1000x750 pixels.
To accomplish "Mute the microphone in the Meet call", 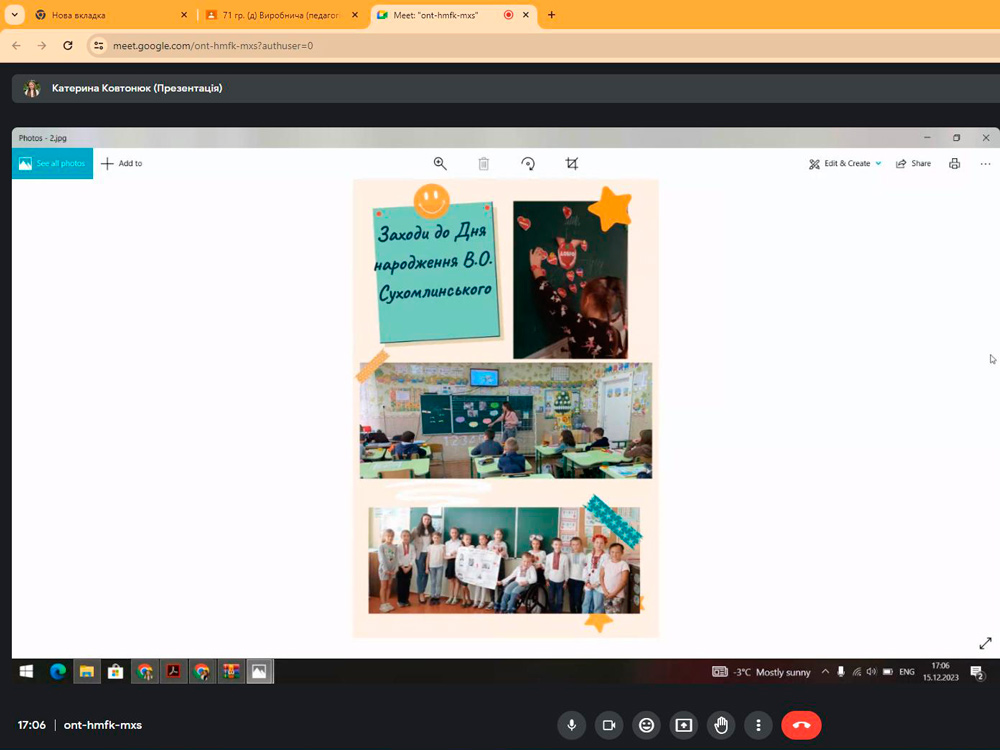I will [572, 725].
